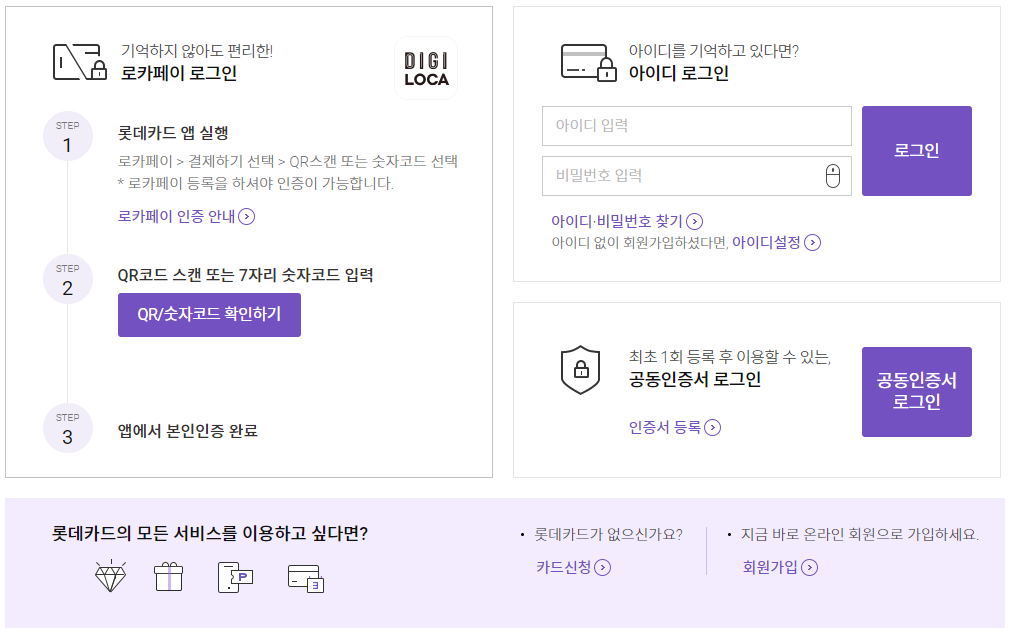Click arrow circle beside 카드신청
1009x634 pixels.
[602, 567]
